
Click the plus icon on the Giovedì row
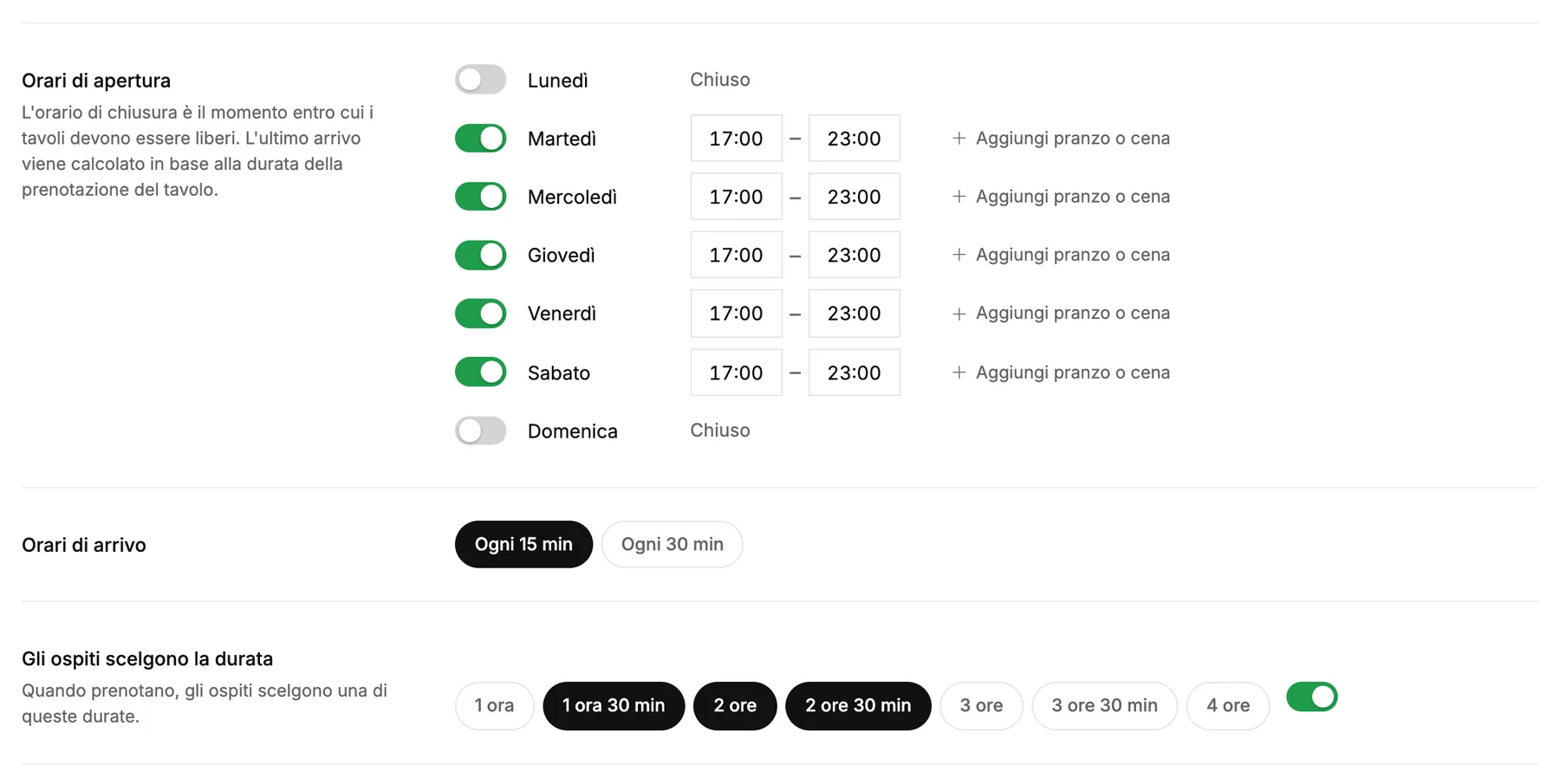[x=959, y=255]
